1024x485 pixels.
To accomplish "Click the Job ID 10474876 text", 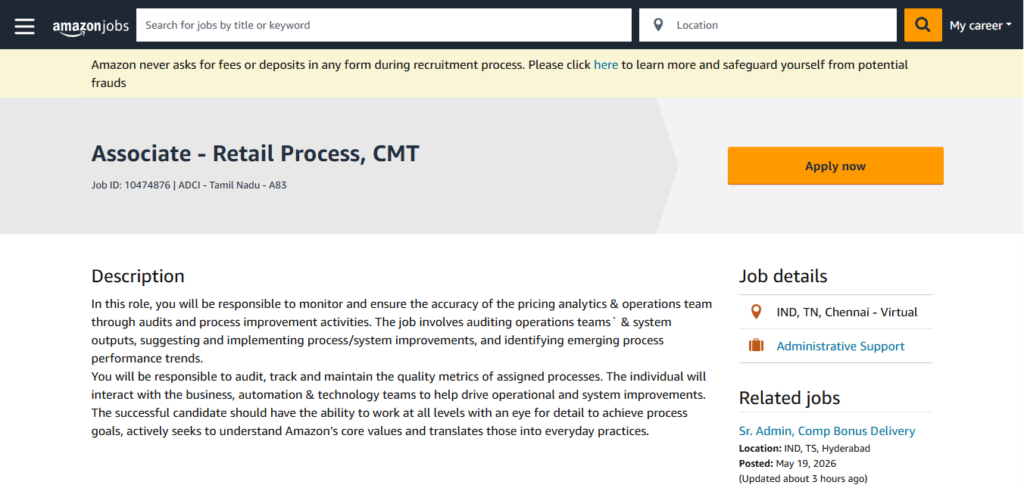I will click(x=131, y=185).
